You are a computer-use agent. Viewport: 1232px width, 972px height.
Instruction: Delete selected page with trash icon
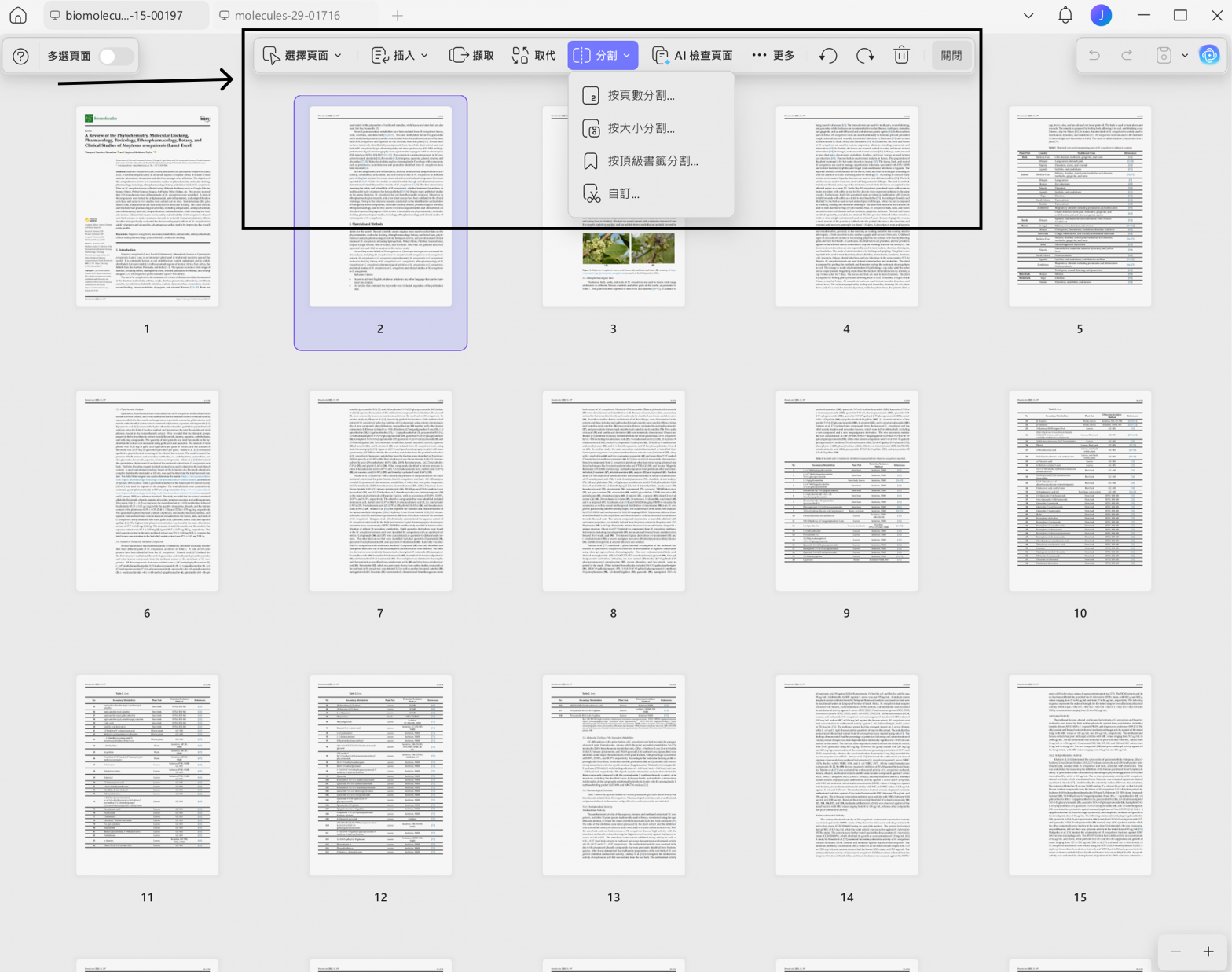click(x=901, y=55)
